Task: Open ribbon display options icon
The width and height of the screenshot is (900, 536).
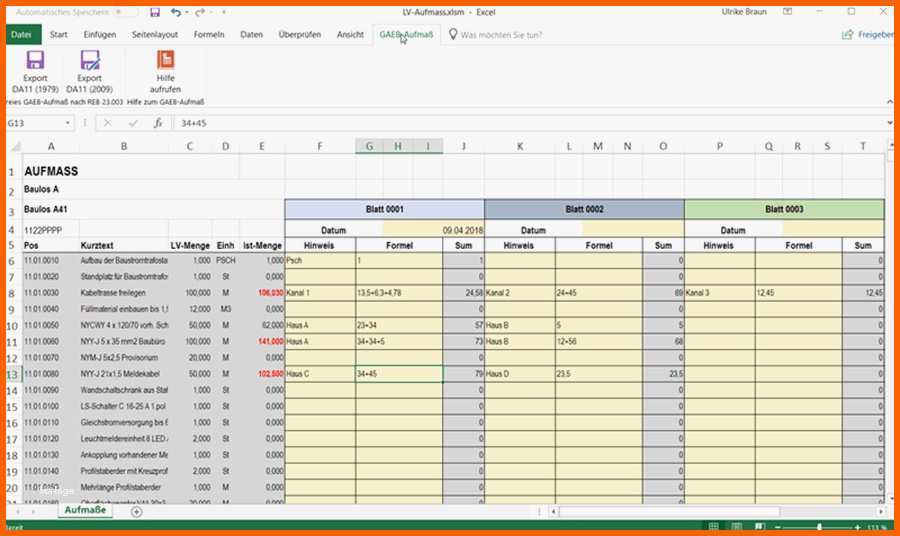Action: (788, 11)
